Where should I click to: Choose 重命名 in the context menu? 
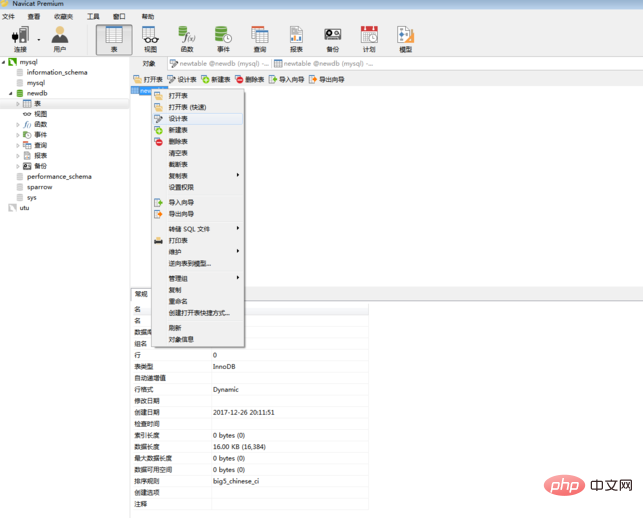(x=198, y=301)
